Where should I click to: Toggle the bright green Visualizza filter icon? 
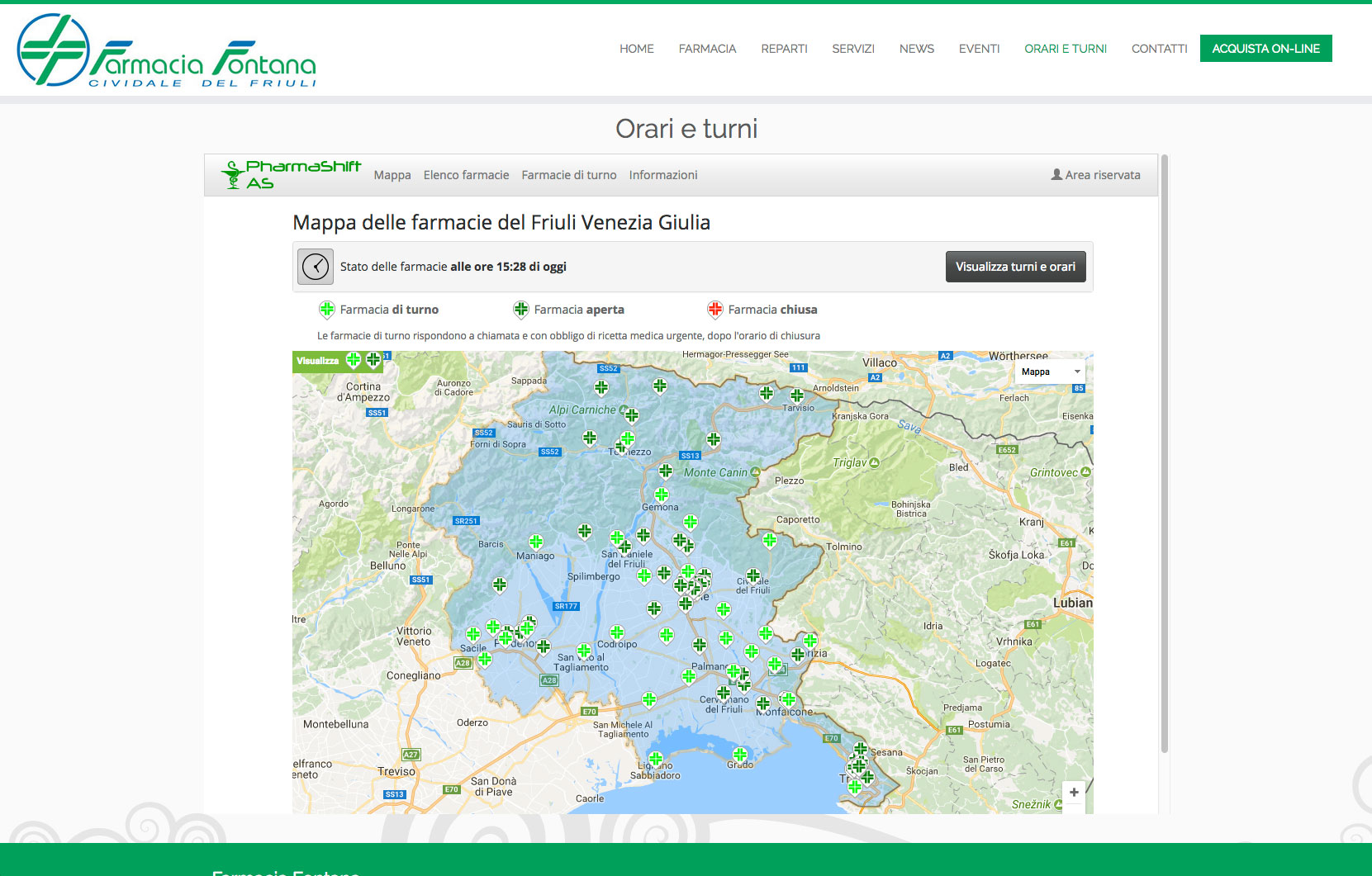pos(354,359)
